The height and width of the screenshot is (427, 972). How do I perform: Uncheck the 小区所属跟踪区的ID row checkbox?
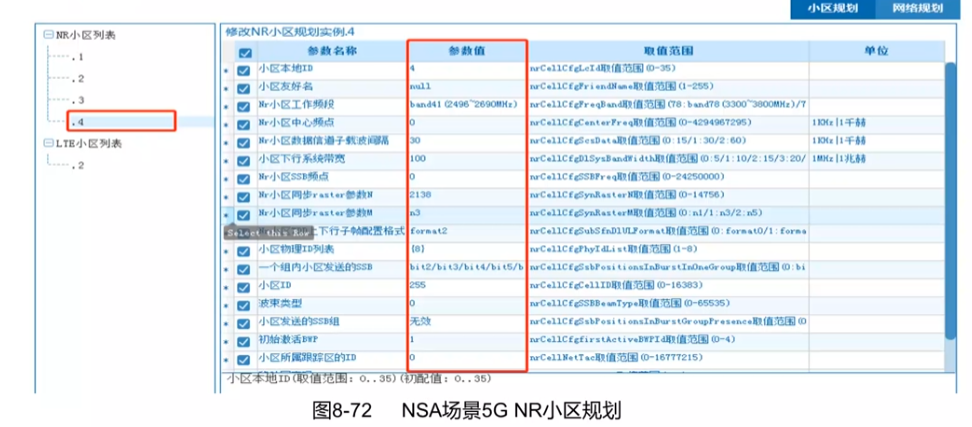[x=244, y=359]
